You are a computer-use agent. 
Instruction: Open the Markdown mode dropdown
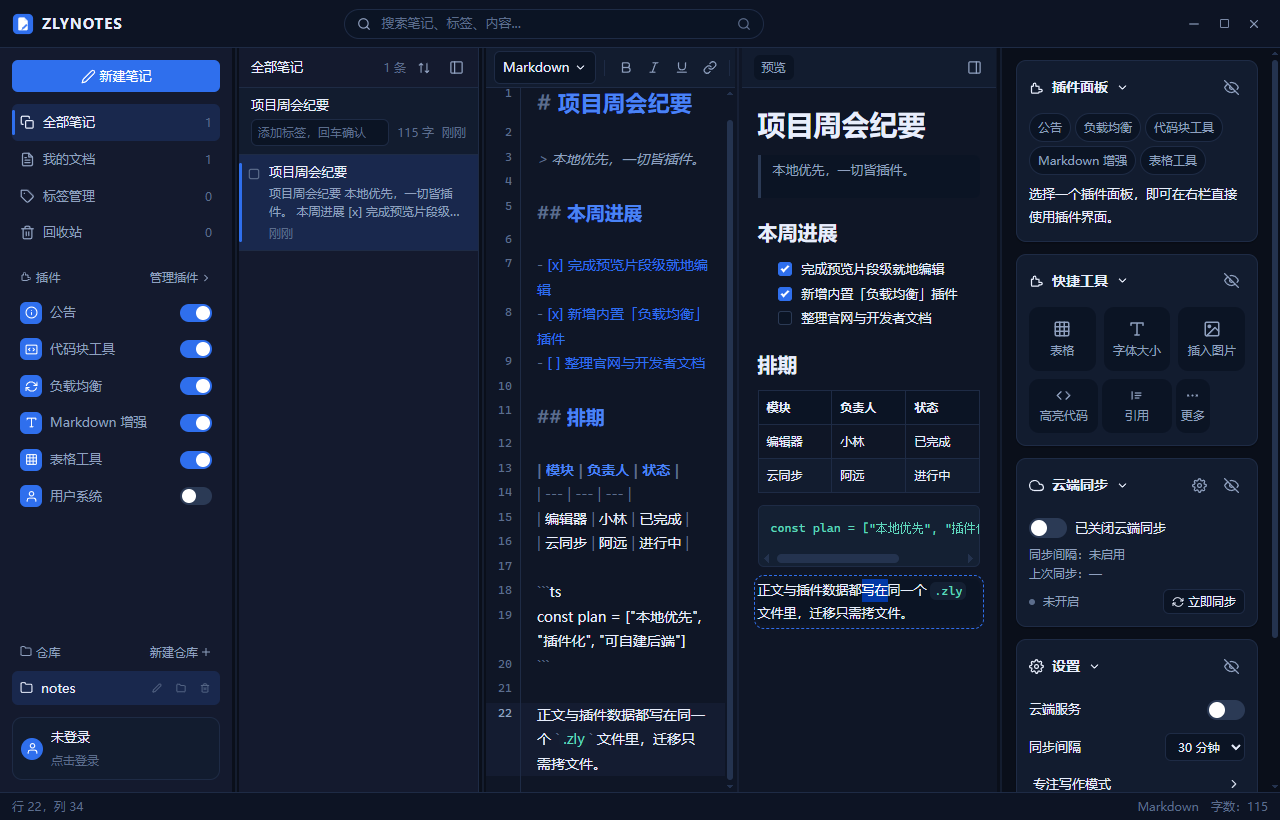pyautogui.click(x=545, y=67)
